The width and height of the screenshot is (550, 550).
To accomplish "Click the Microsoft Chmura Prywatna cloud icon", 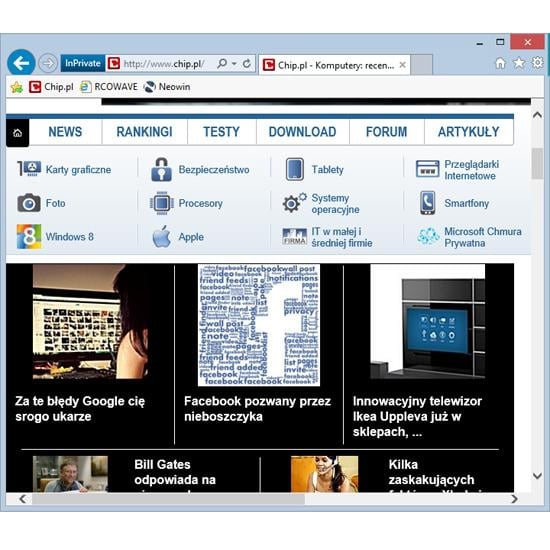I will coord(428,236).
